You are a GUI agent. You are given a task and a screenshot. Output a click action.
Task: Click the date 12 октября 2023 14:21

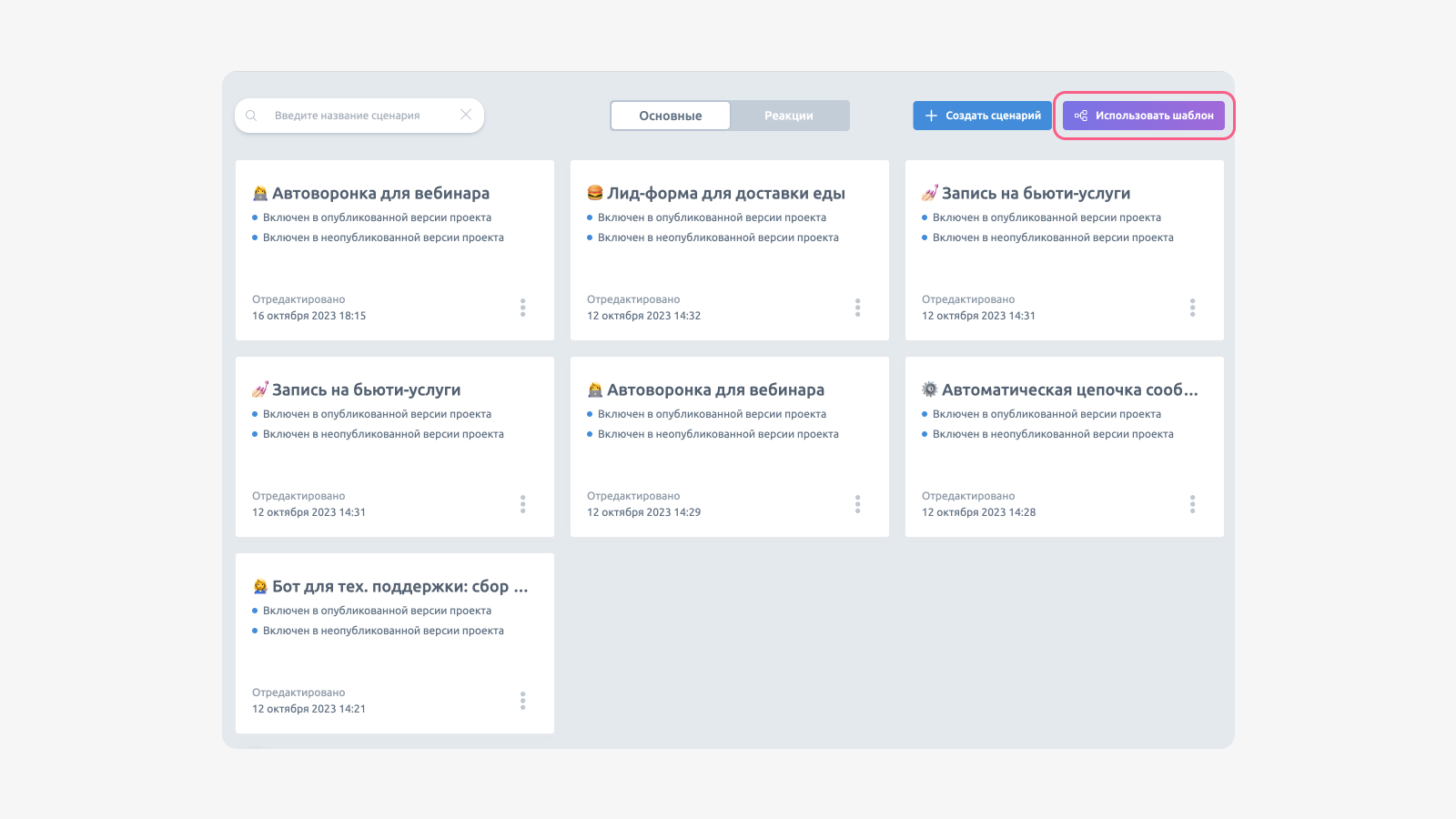pyautogui.click(x=309, y=709)
